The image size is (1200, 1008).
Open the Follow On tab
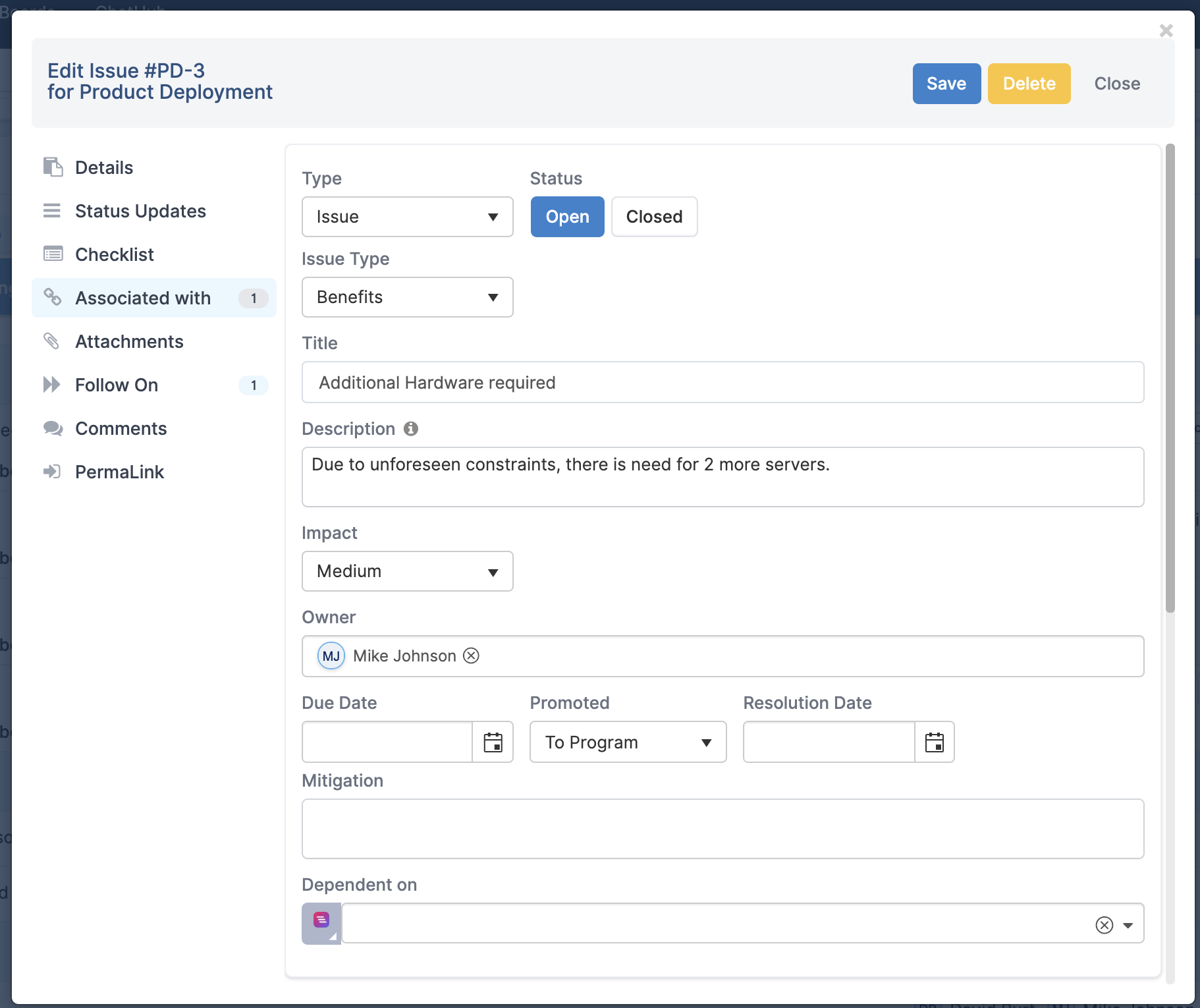pos(154,385)
